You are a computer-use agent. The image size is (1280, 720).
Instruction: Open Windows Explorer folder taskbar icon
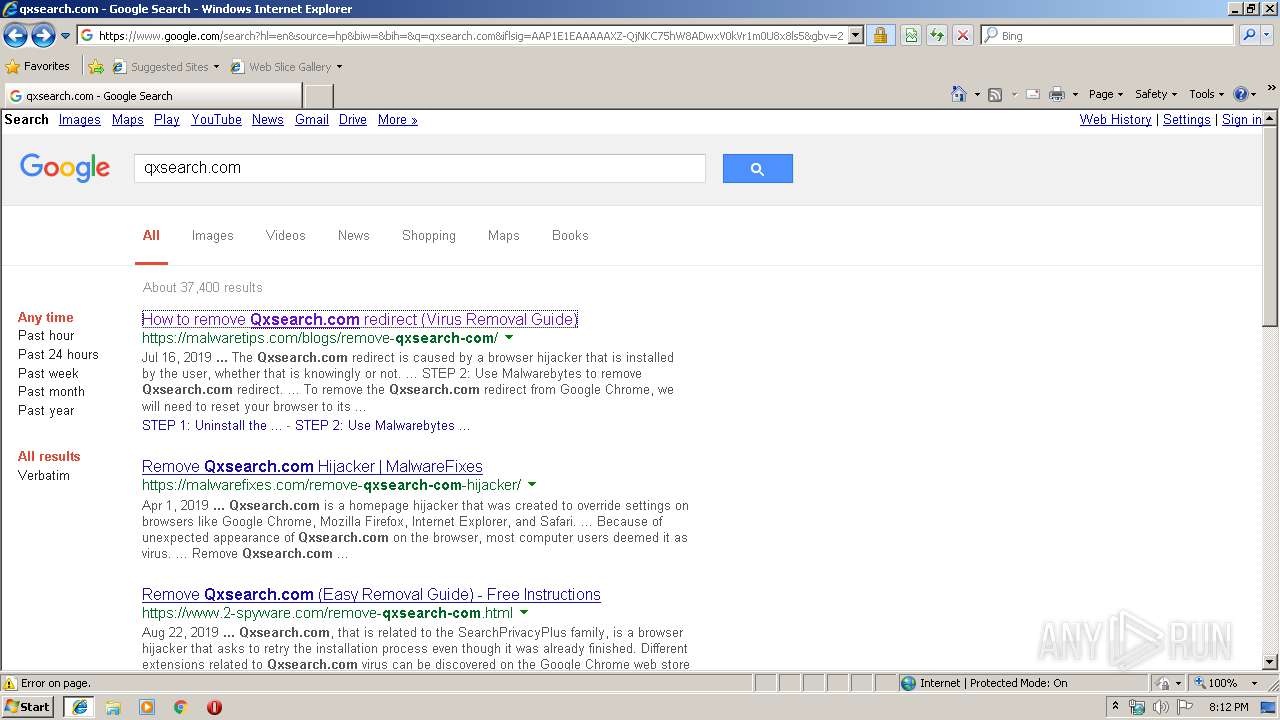(113, 707)
